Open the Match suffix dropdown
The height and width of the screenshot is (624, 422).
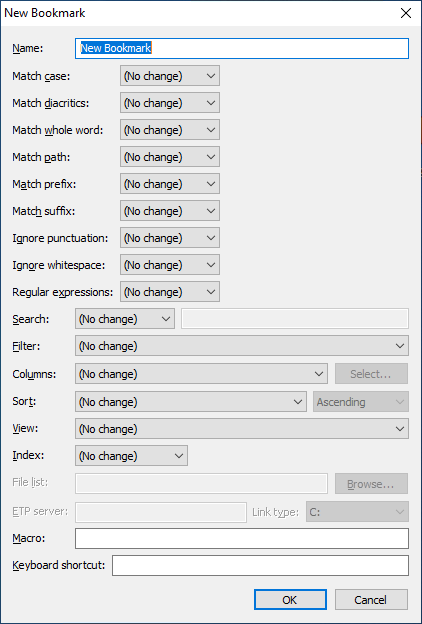[170, 211]
